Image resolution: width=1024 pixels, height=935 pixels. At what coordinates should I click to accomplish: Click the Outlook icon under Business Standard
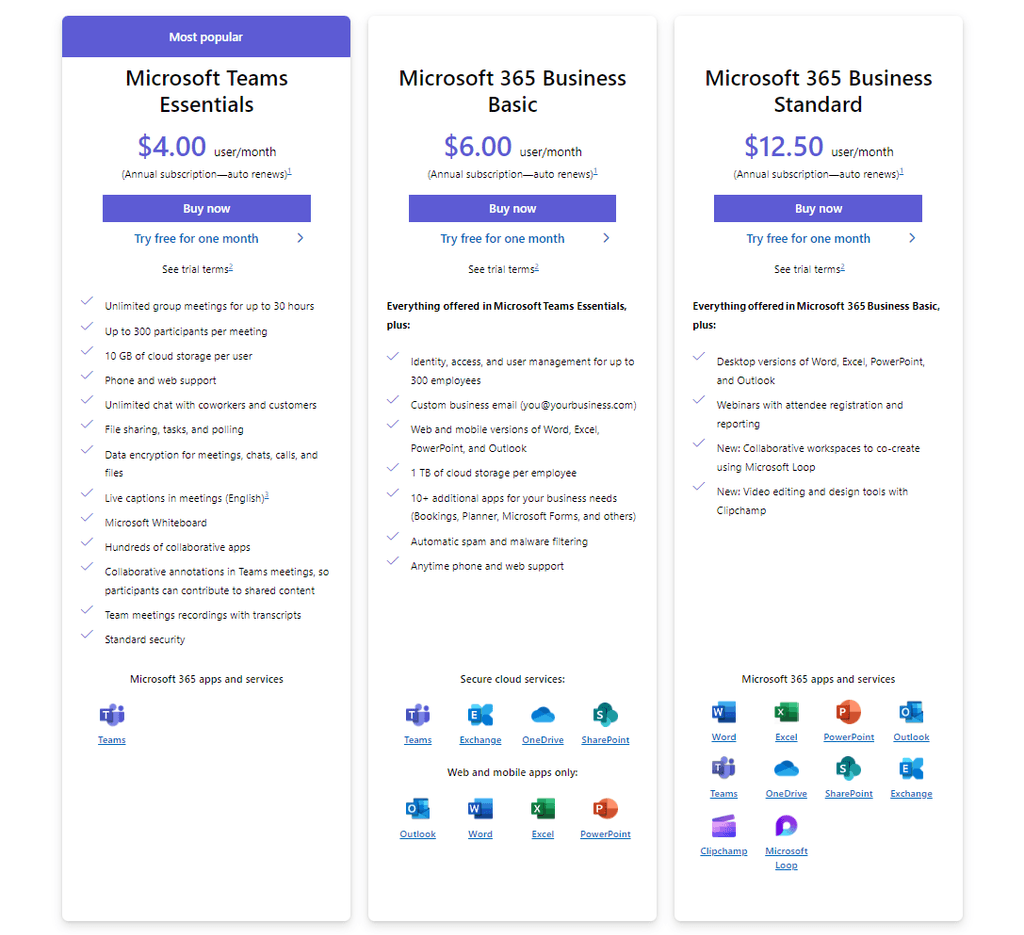[x=911, y=715]
